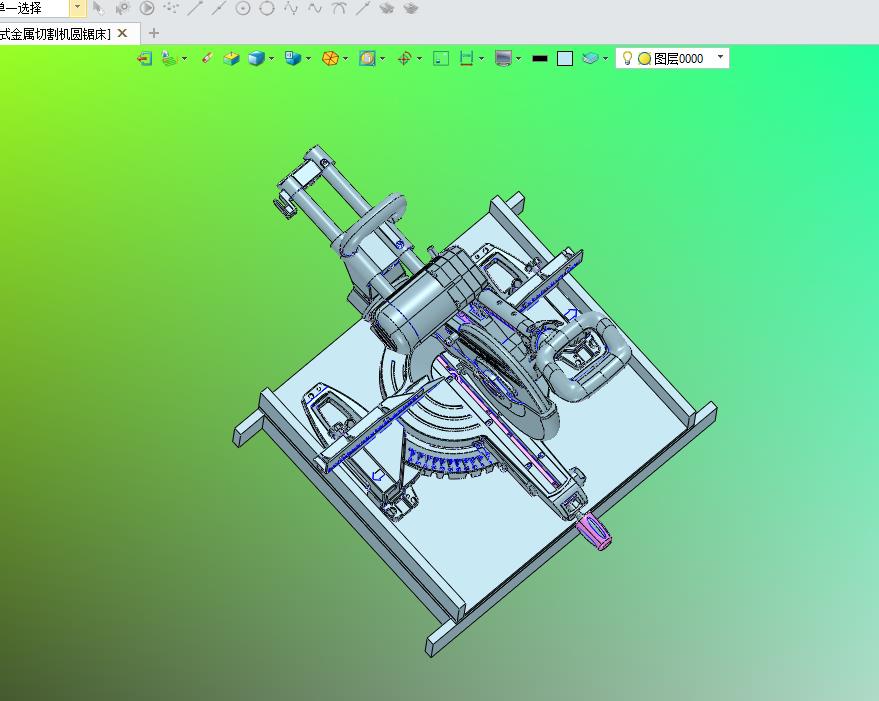This screenshot has width=879, height=701.
Task: Click the light blue face color swatch
Action: [565, 58]
